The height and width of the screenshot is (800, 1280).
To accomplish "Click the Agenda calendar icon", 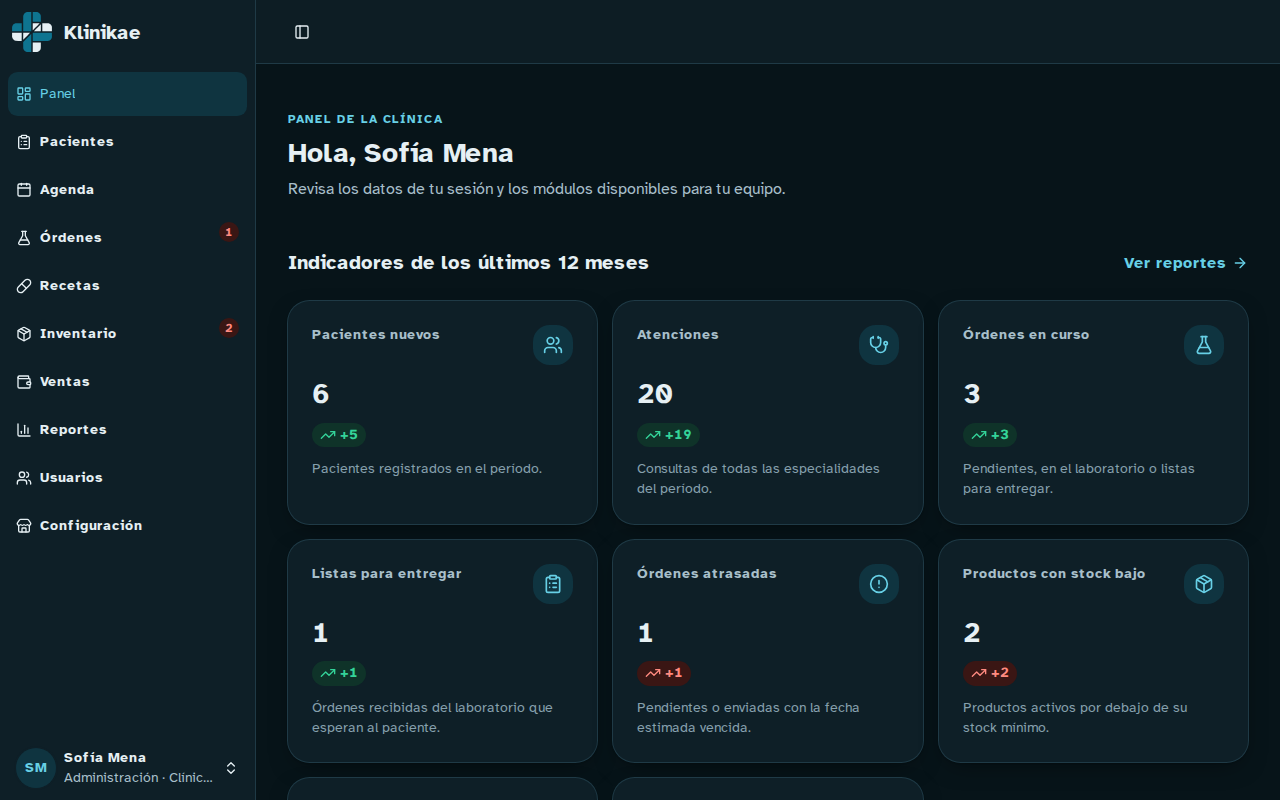I will pos(24,190).
